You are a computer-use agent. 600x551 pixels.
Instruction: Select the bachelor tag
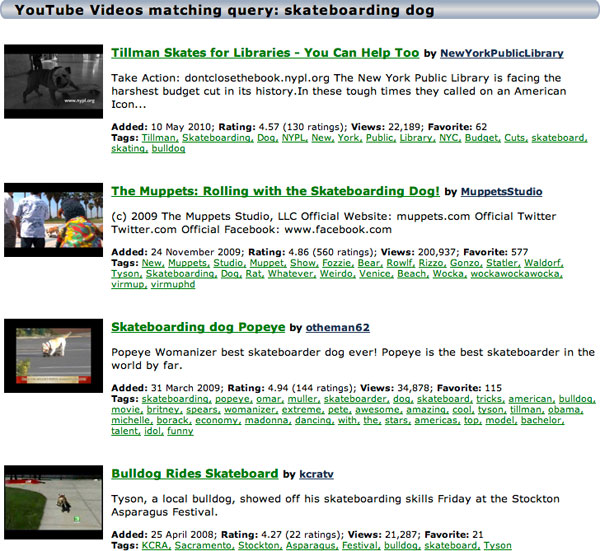point(543,420)
